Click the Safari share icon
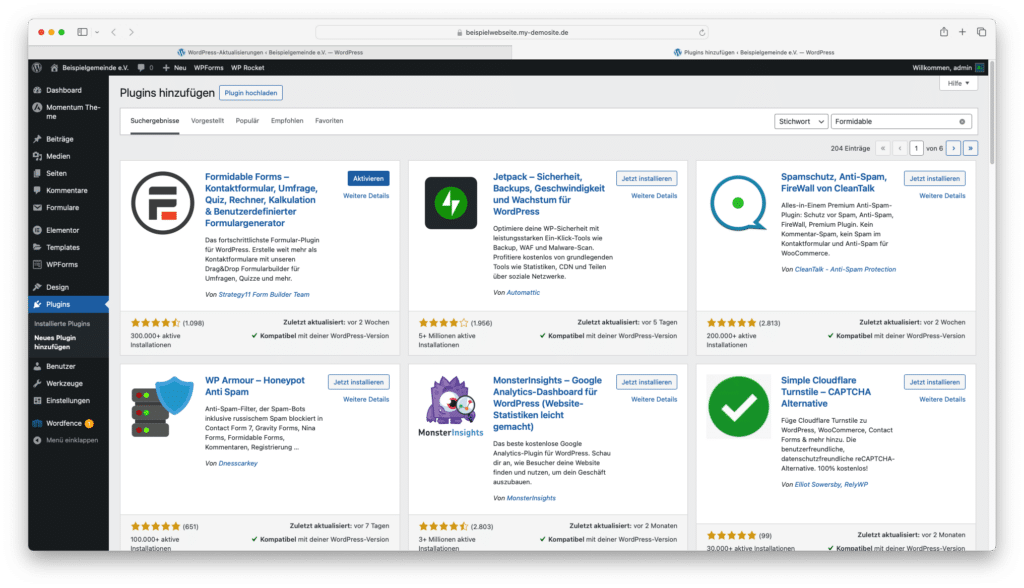 [x=944, y=31]
